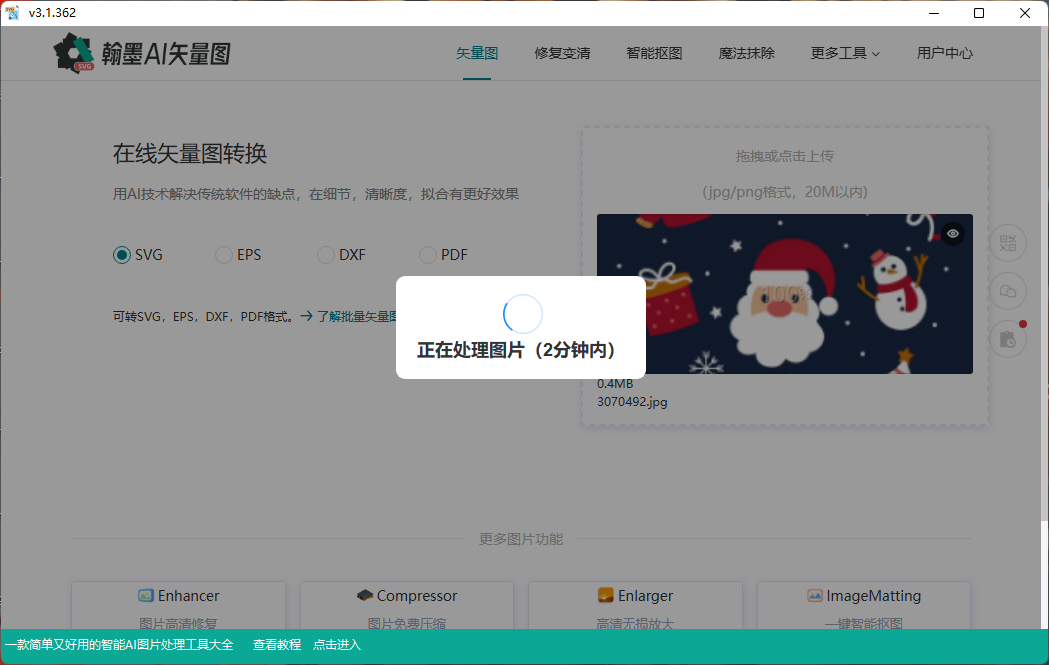Click 点击进入 in the bottom banner
This screenshot has height=665, width=1049.
coord(337,645)
